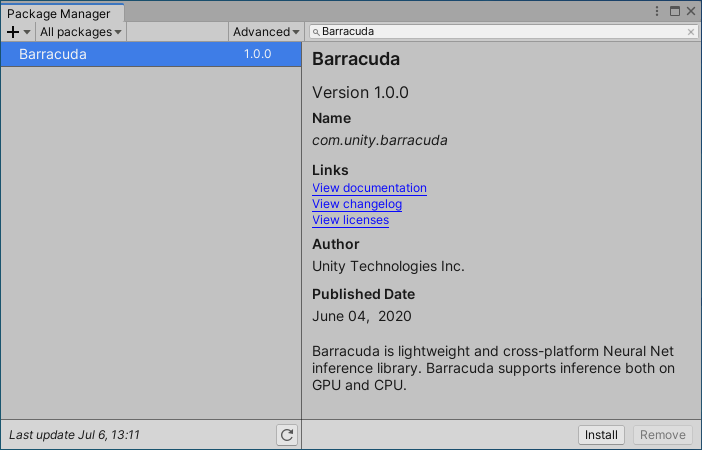Open the Advanced dropdown

[266, 32]
